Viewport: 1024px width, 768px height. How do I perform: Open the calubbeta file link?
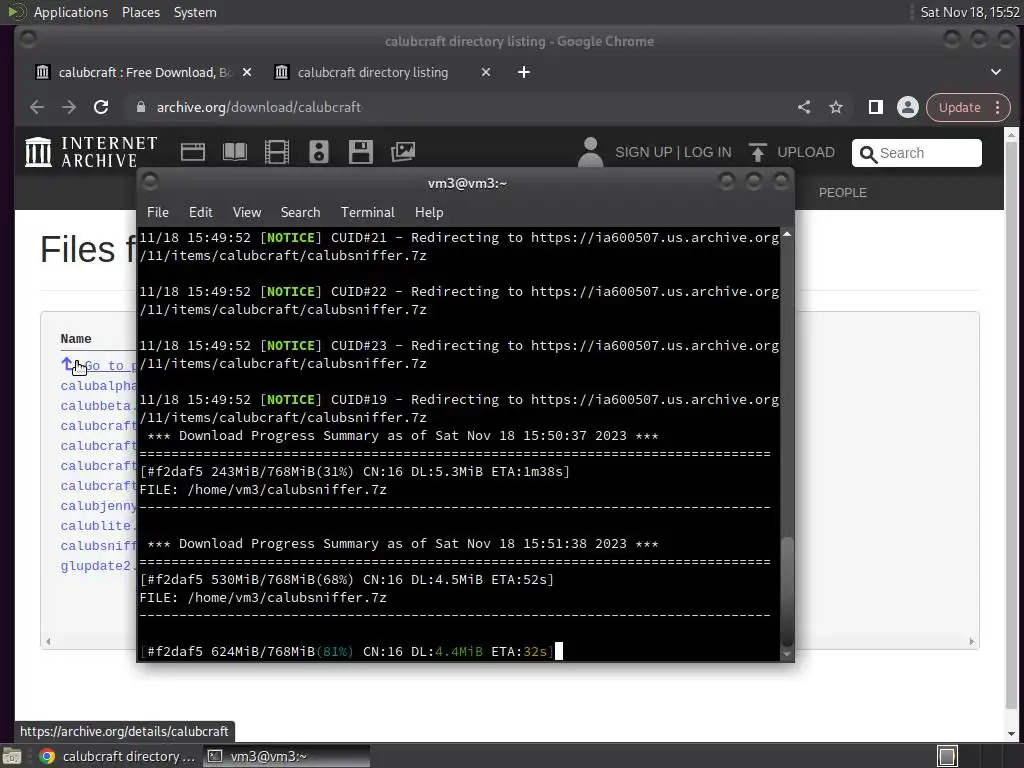98,406
